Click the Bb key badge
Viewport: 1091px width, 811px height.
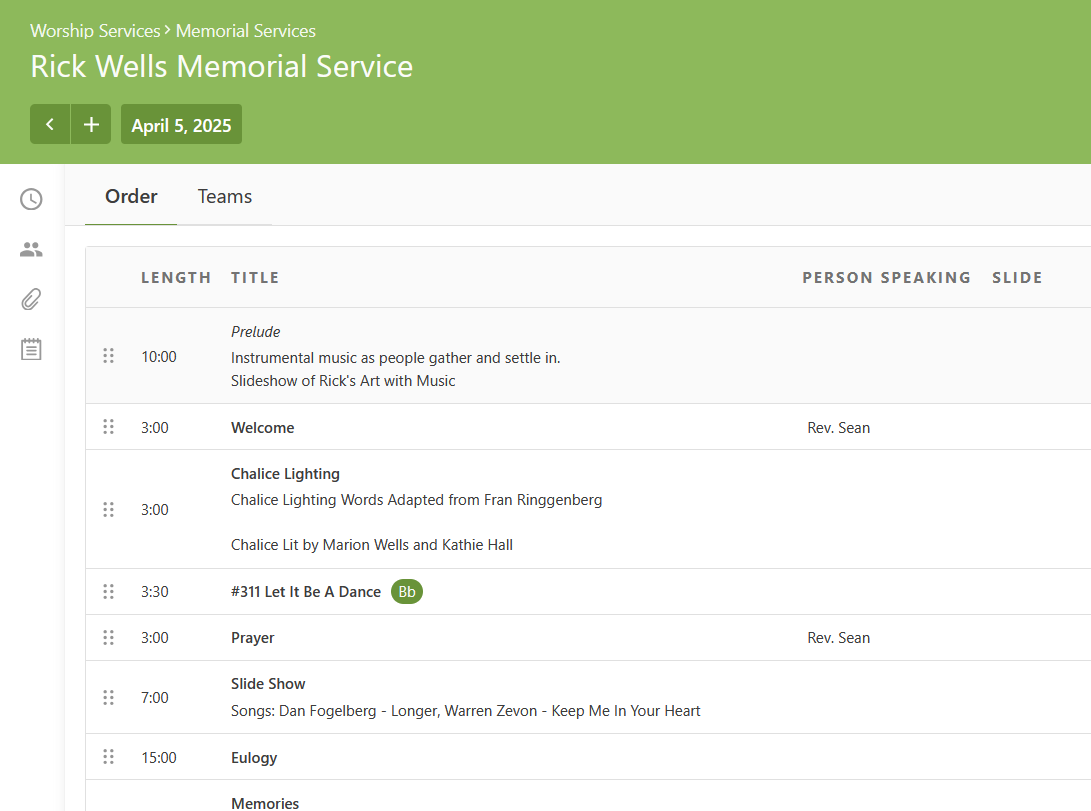407,592
